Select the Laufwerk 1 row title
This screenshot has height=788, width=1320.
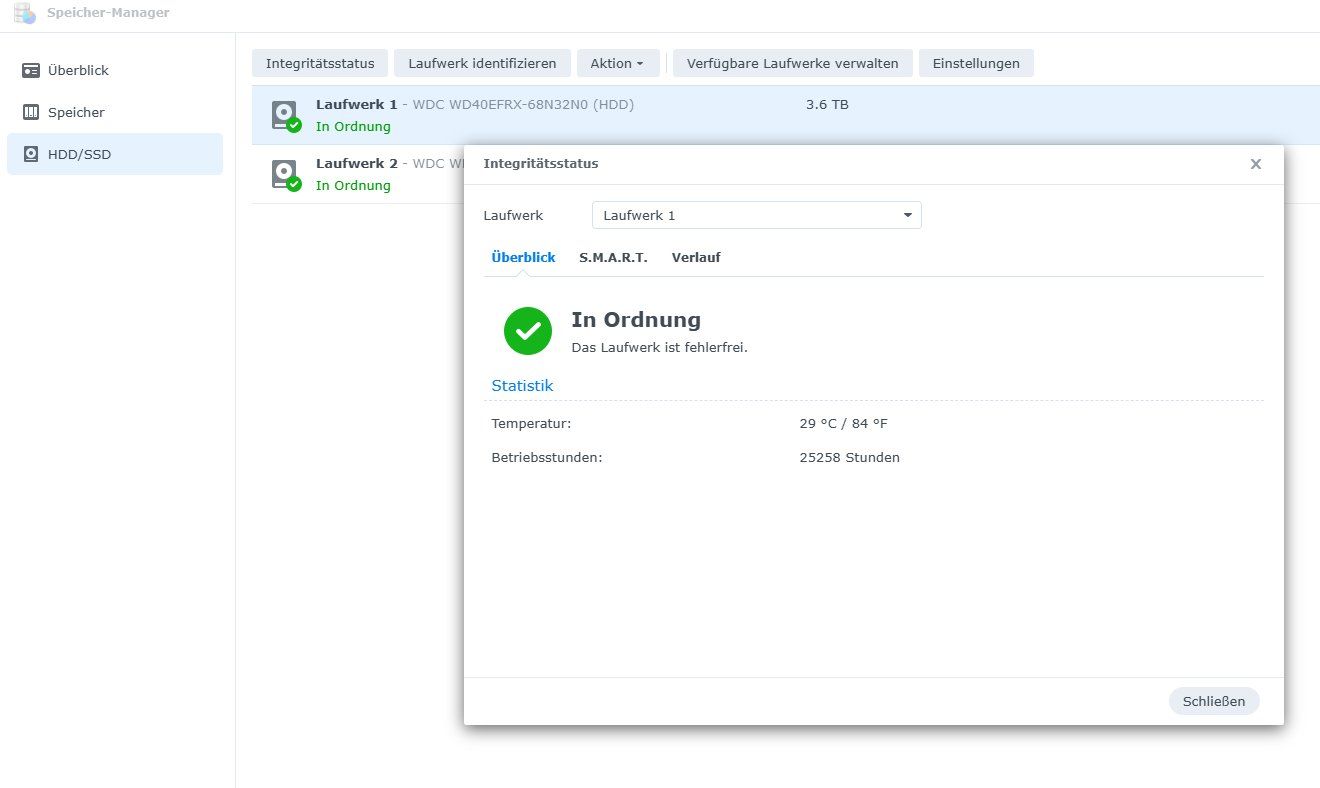356,104
